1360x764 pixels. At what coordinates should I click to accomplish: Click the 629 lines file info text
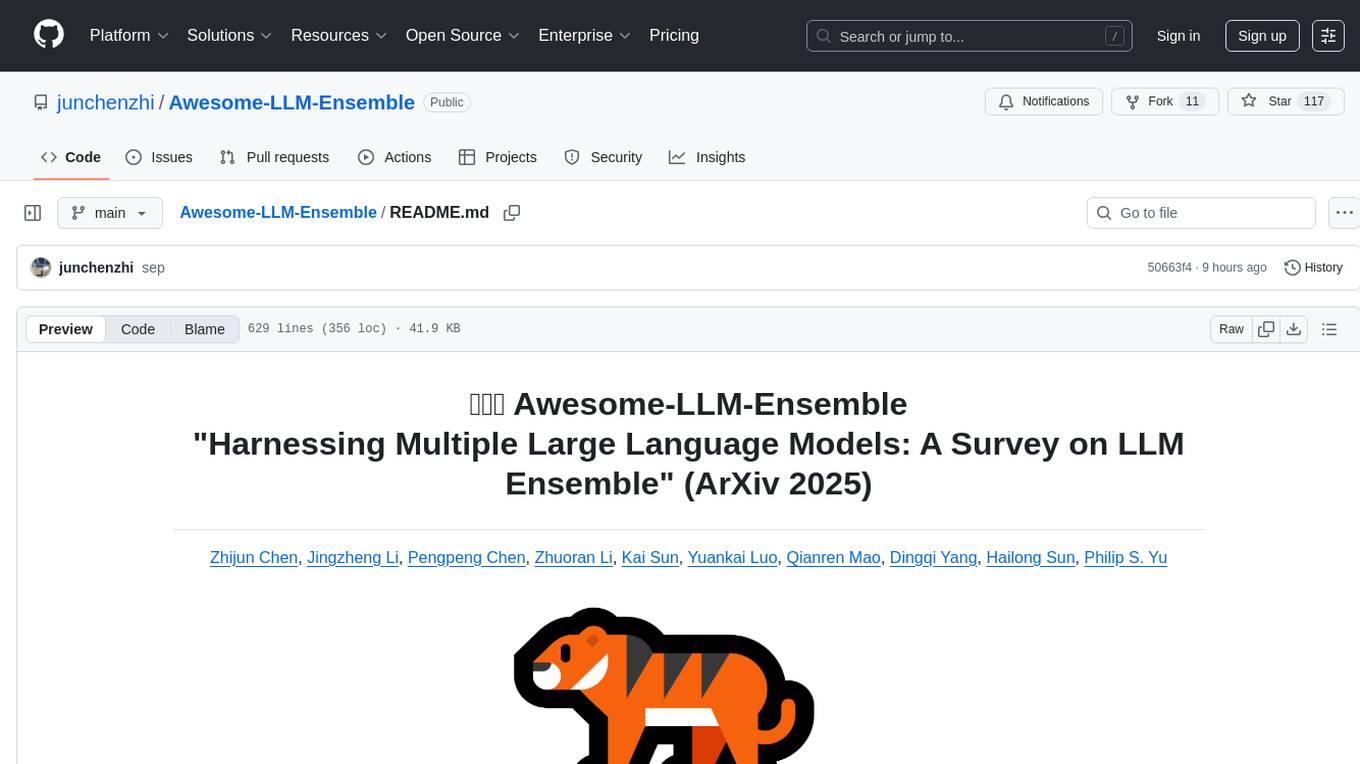click(354, 329)
